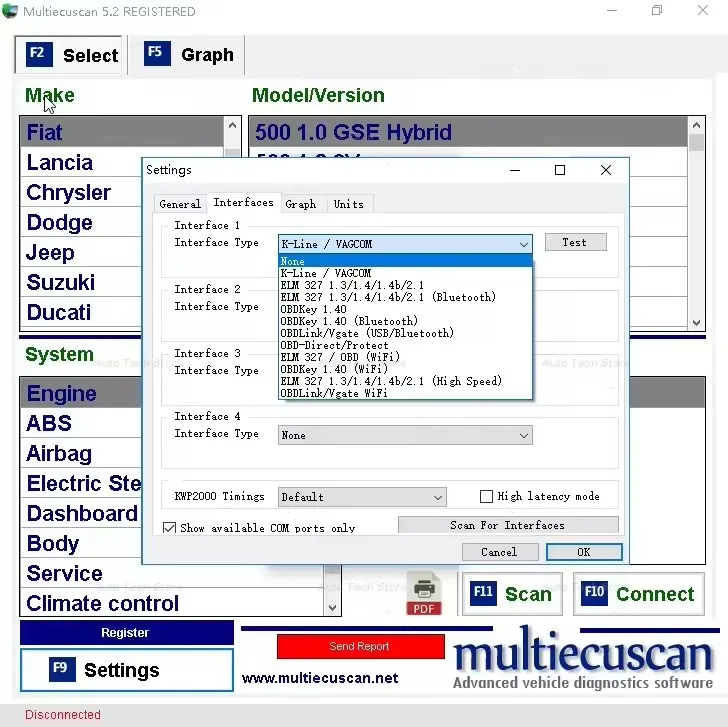Viewport: 728px width, 727px height.
Task: Choose OBDLink/Vgate WiFi from list
Action: tap(334, 393)
